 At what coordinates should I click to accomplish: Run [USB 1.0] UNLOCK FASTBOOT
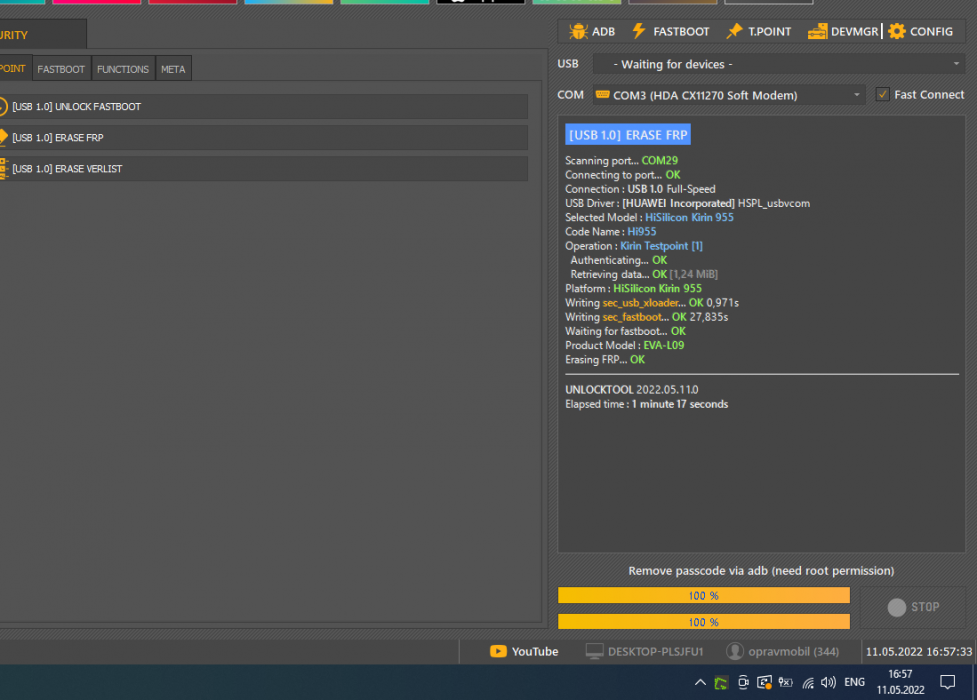click(264, 107)
